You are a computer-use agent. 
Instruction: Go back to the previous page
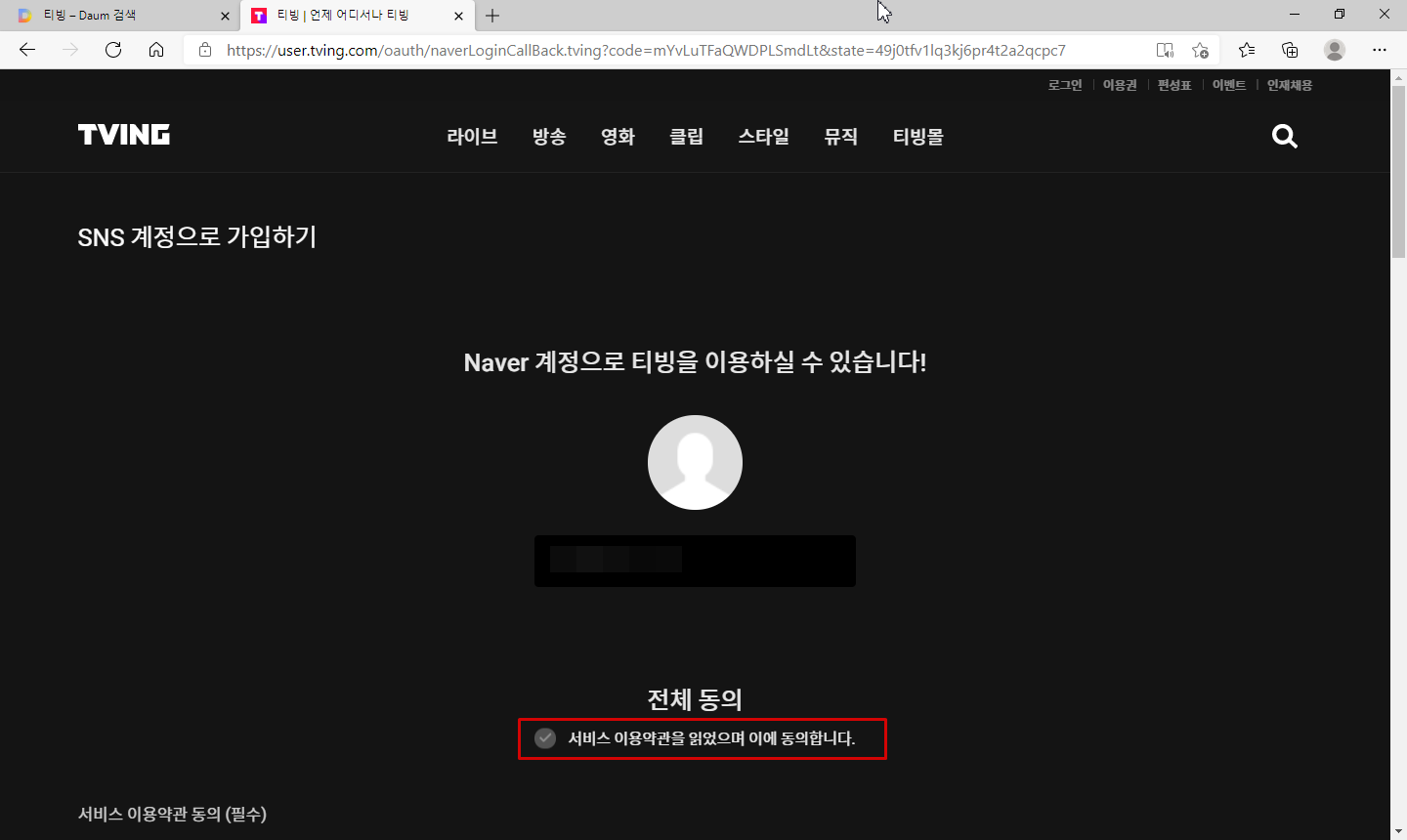(27, 50)
